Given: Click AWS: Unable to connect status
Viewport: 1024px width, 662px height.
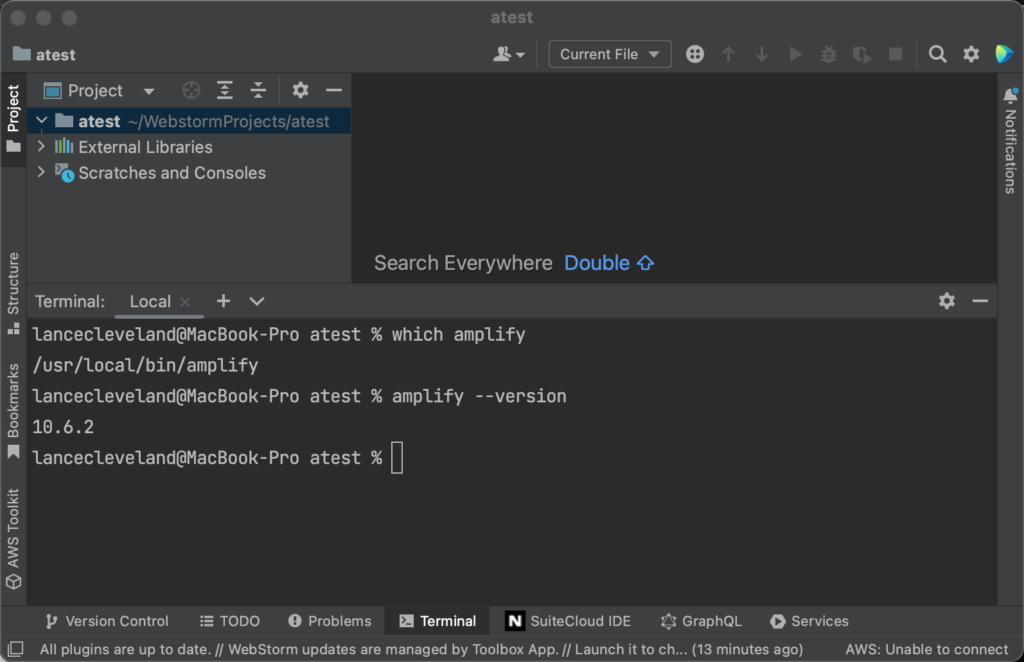Looking at the screenshot, I should pyautogui.click(x=926, y=650).
